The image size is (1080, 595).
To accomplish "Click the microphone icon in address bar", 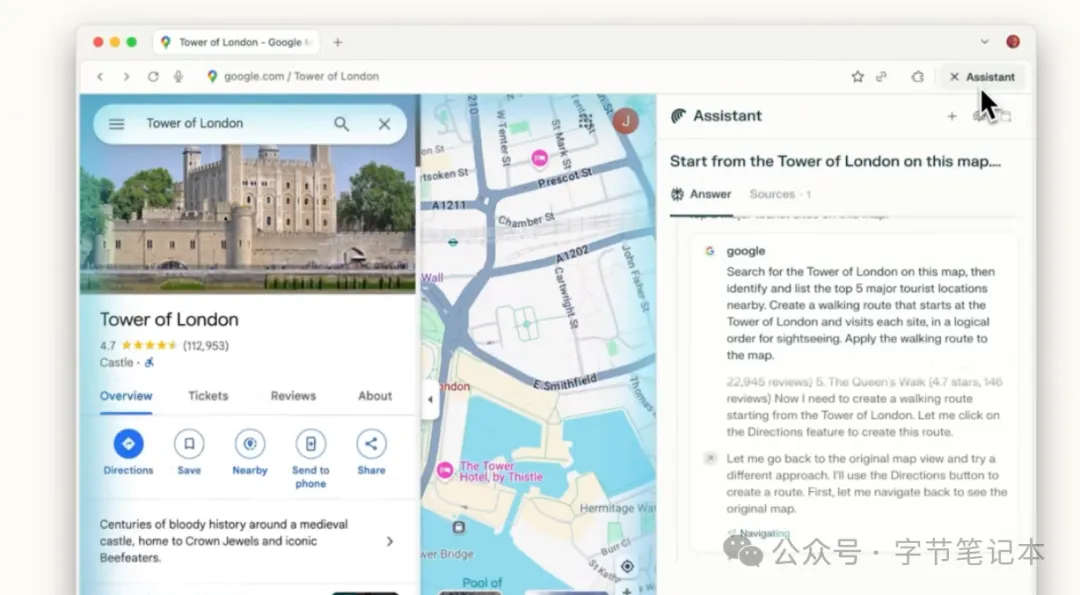I will pos(178,76).
